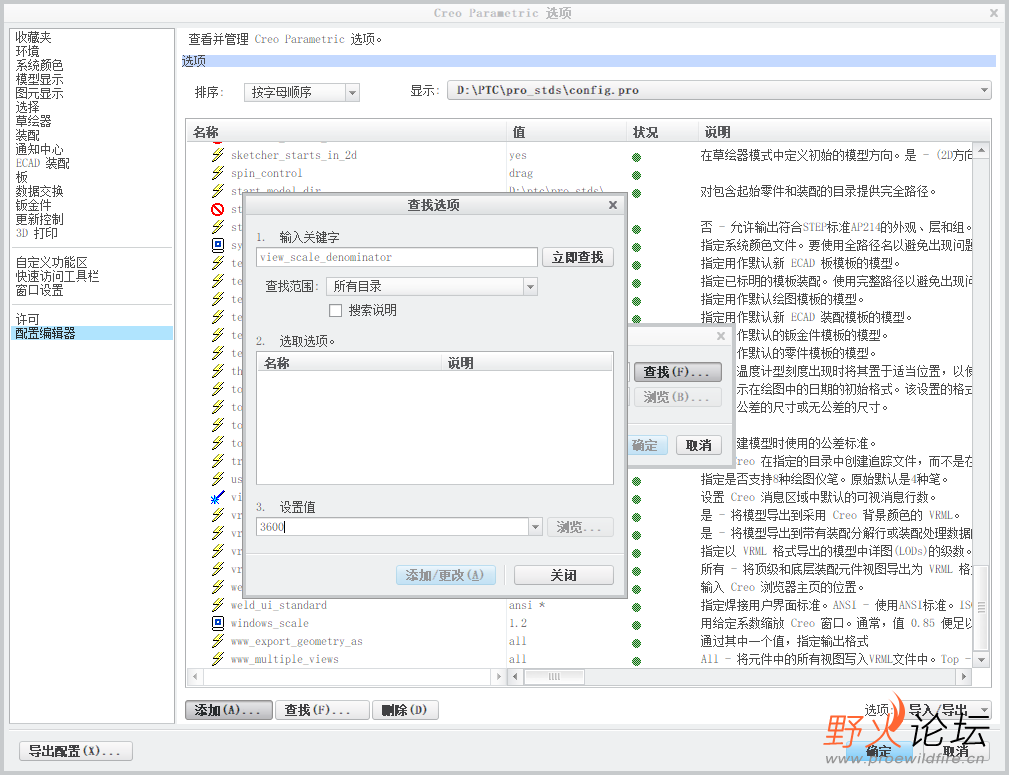
Task: Click the 添加(A)... button at bottom
Action: click(x=228, y=710)
